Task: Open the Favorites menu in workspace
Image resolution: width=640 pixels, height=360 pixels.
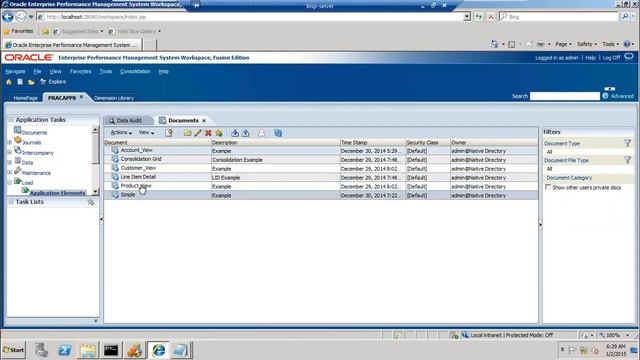Action: tap(80, 71)
